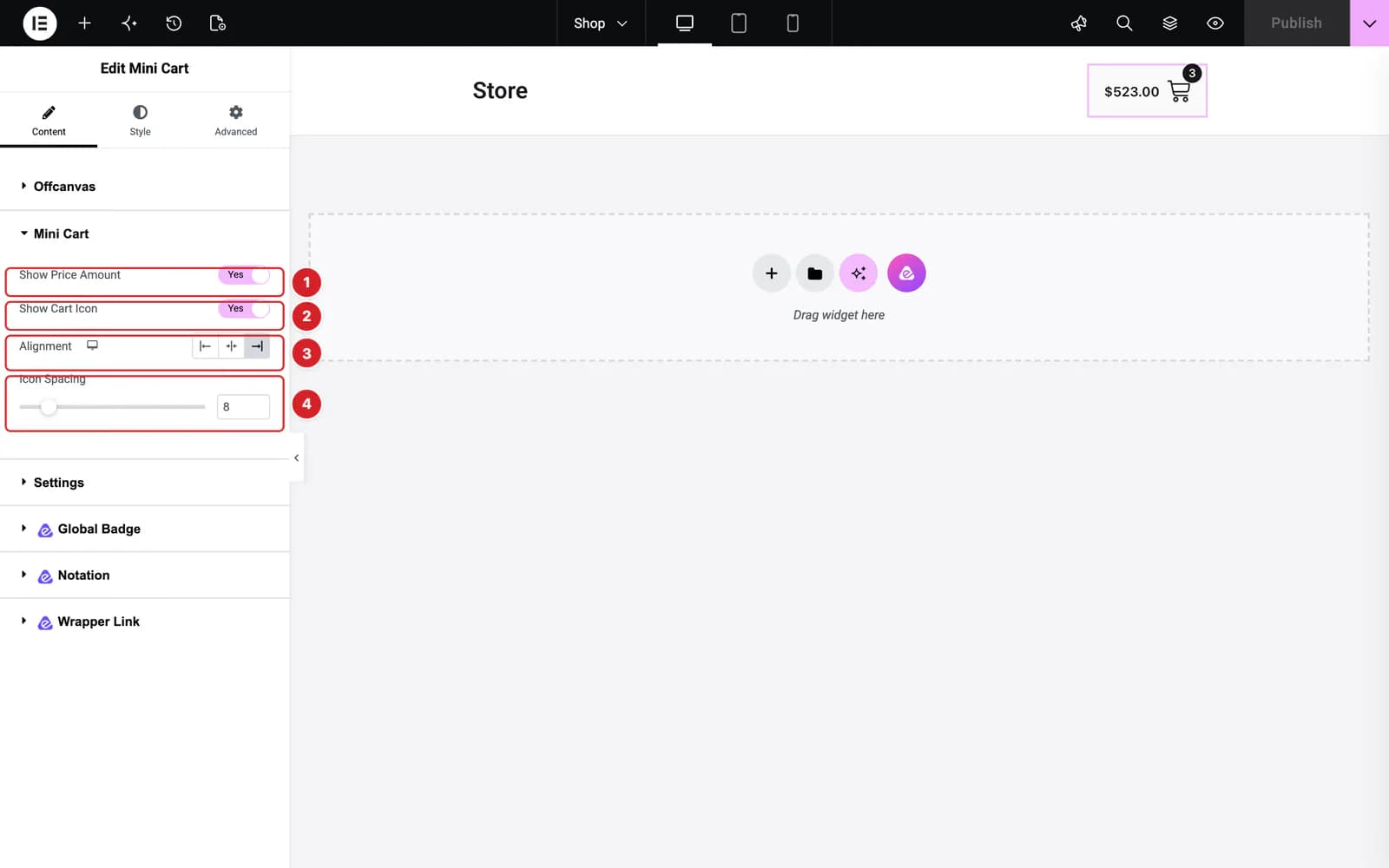Set alignment to center
Viewport: 1389px width, 868px height.
point(231,346)
